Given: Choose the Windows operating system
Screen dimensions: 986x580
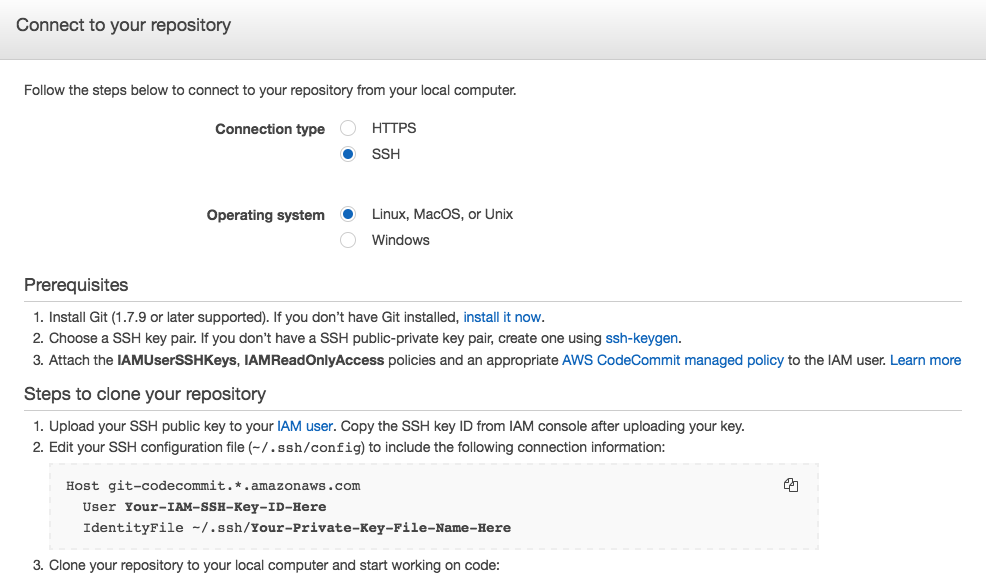Looking at the screenshot, I should 347,240.
